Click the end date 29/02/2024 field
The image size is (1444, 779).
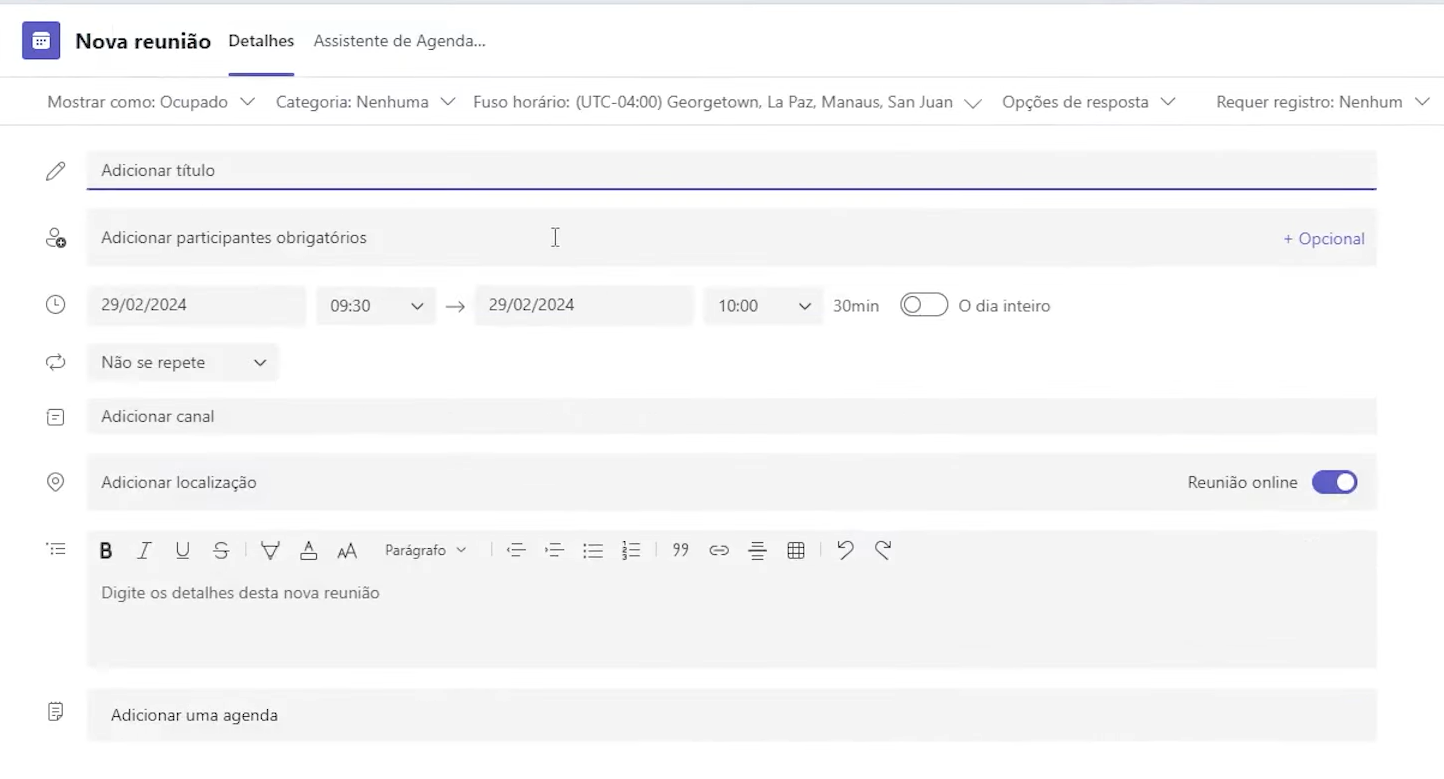tap(584, 305)
